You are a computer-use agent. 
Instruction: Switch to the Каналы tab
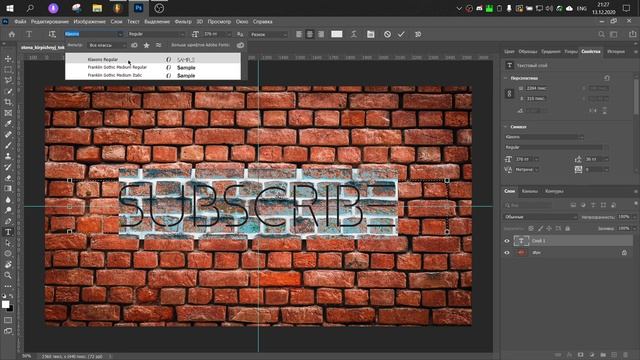pos(530,191)
